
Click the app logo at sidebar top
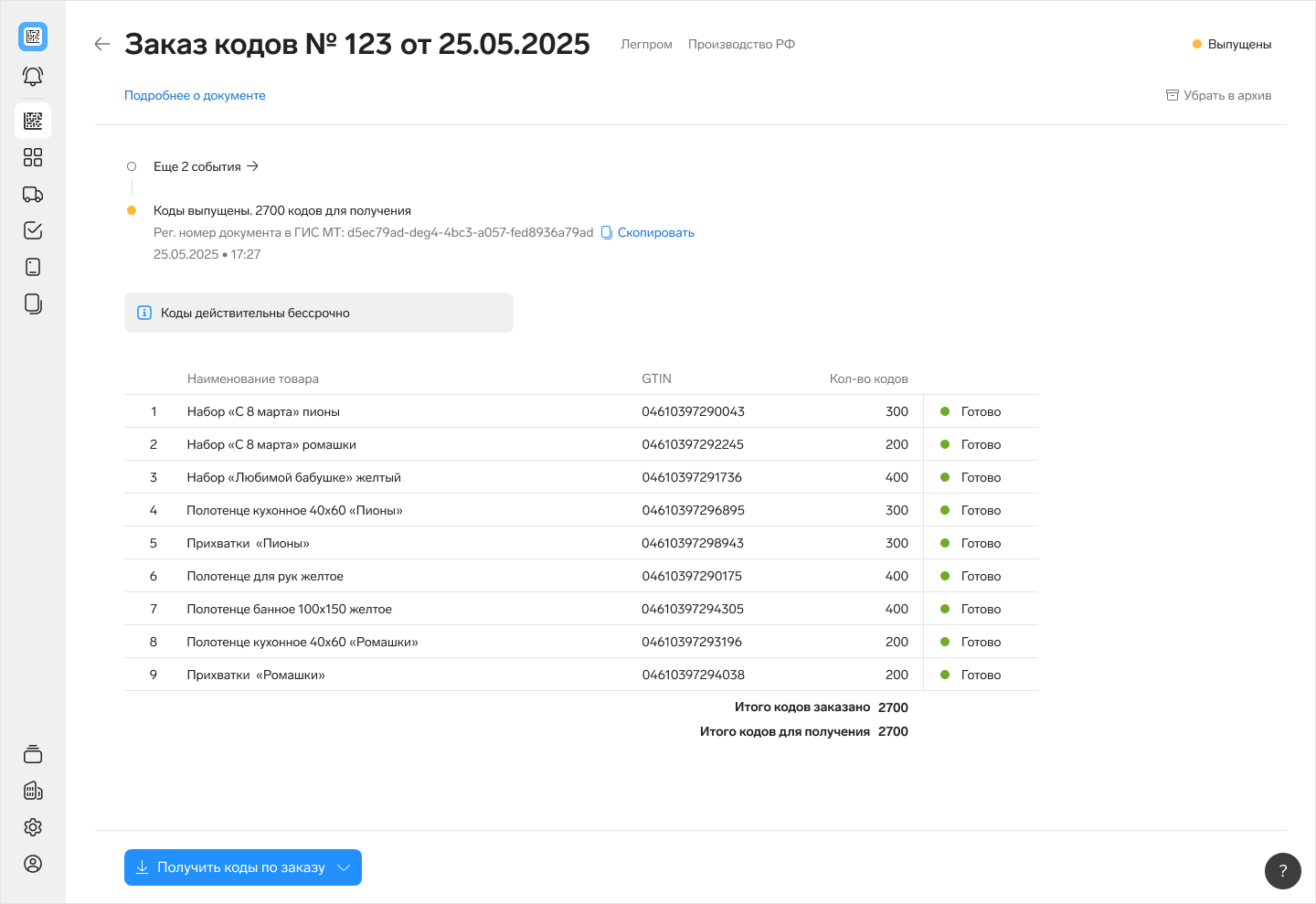[33, 37]
